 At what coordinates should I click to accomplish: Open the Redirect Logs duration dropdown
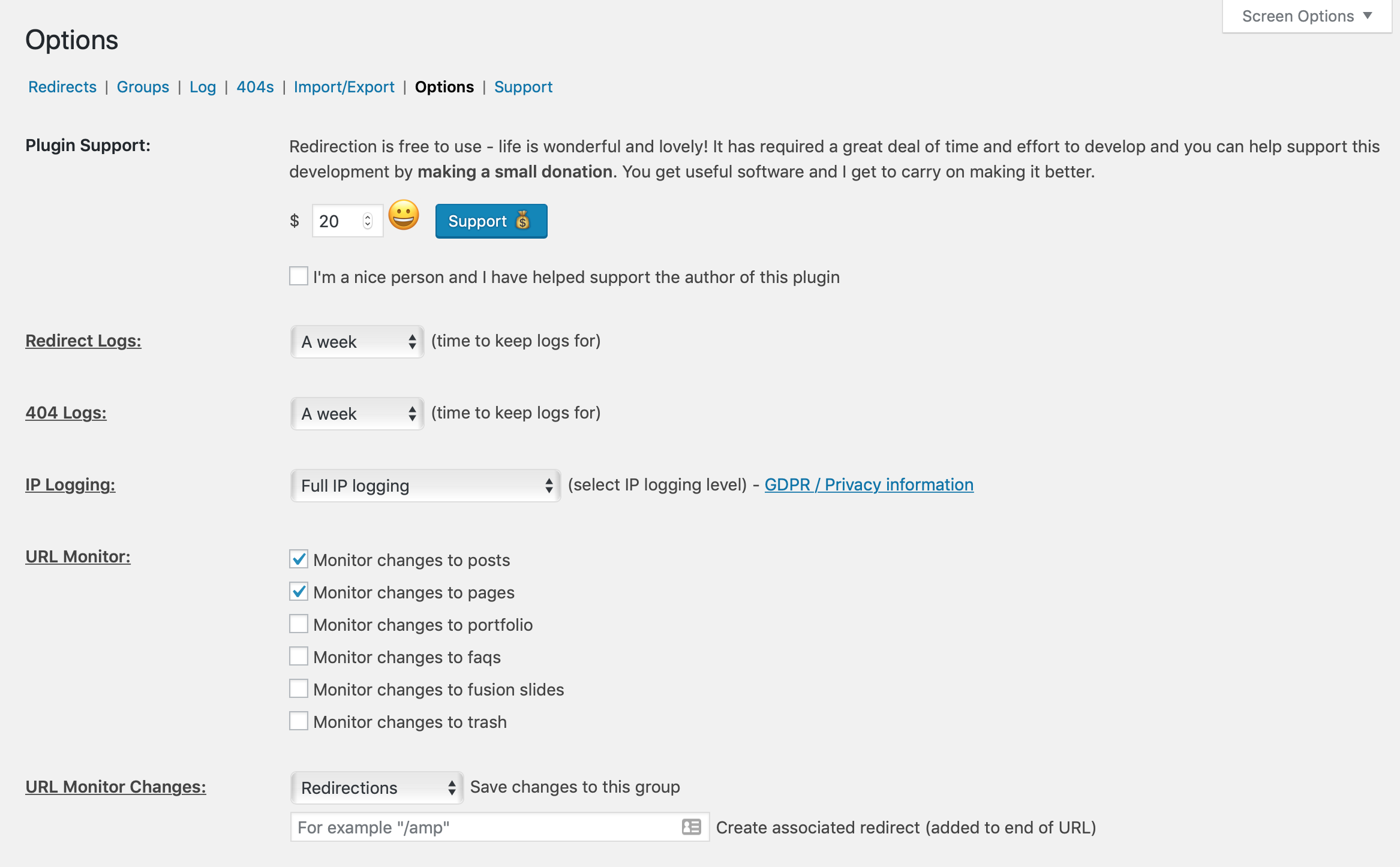357,342
